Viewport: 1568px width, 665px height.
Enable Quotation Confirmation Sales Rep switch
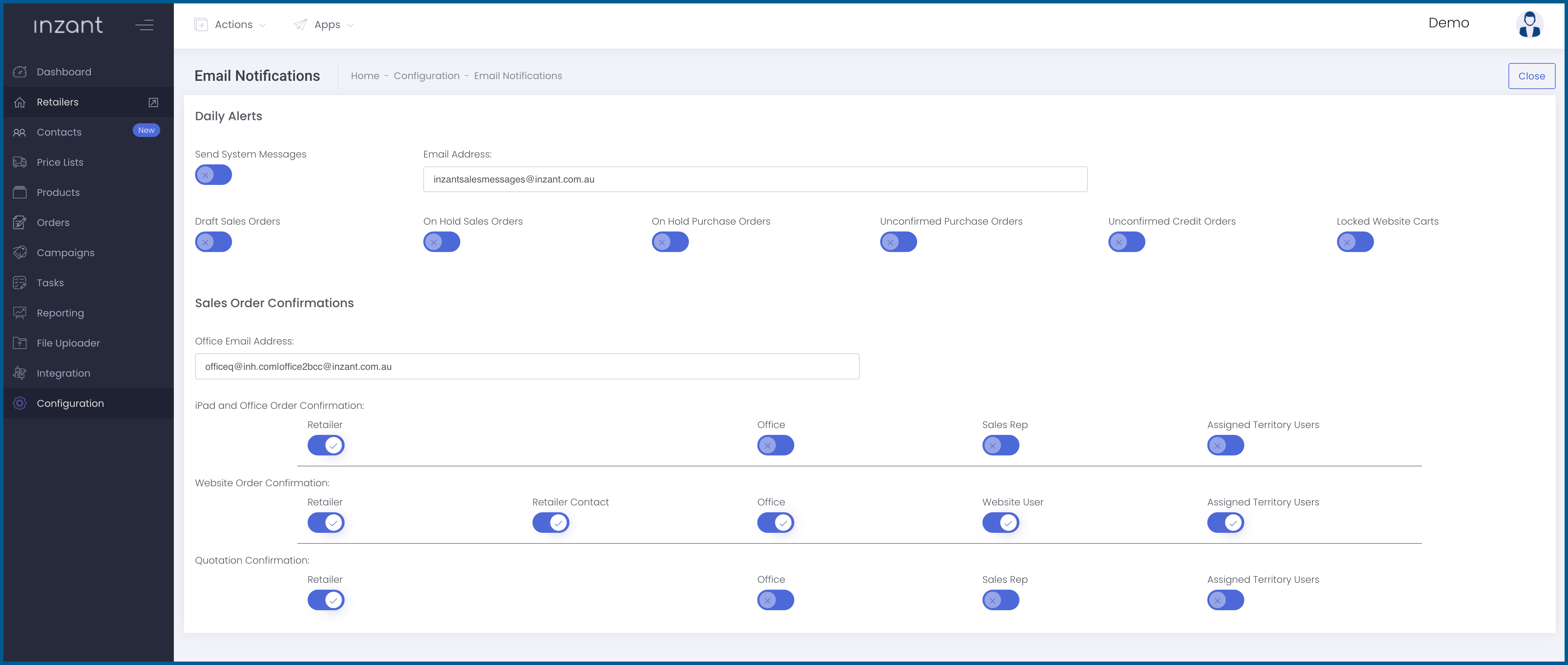[1000, 600]
